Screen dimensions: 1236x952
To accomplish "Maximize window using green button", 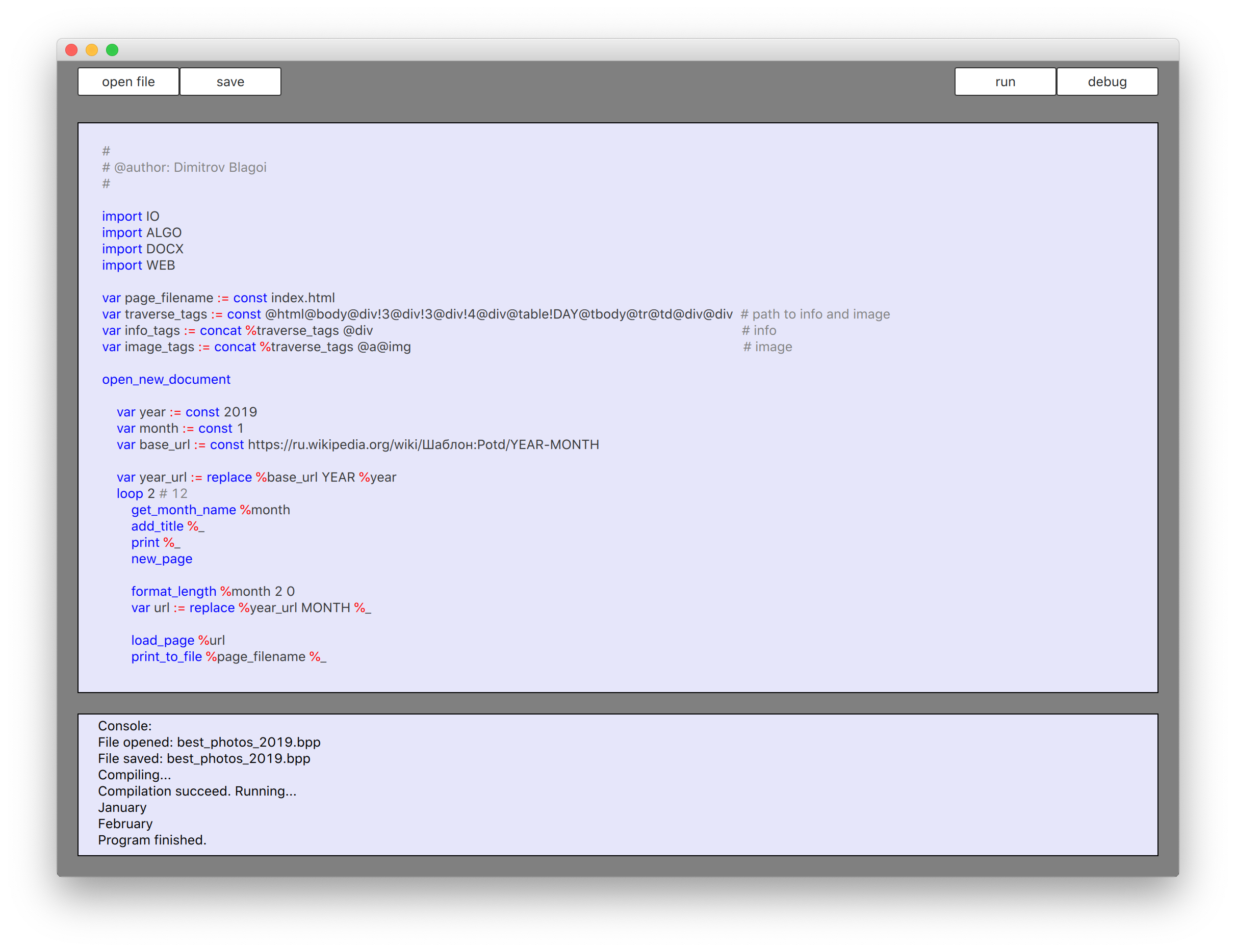I will point(112,50).
